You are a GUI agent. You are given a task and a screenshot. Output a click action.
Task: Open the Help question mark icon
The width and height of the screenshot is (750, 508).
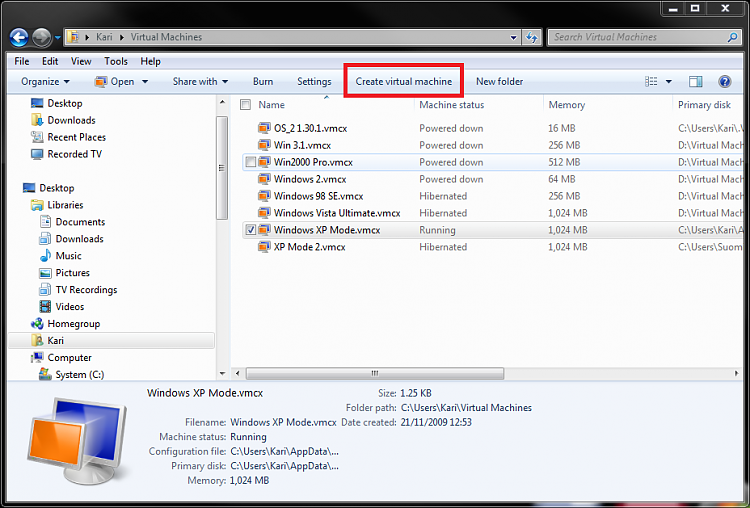[x=725, y=81]
